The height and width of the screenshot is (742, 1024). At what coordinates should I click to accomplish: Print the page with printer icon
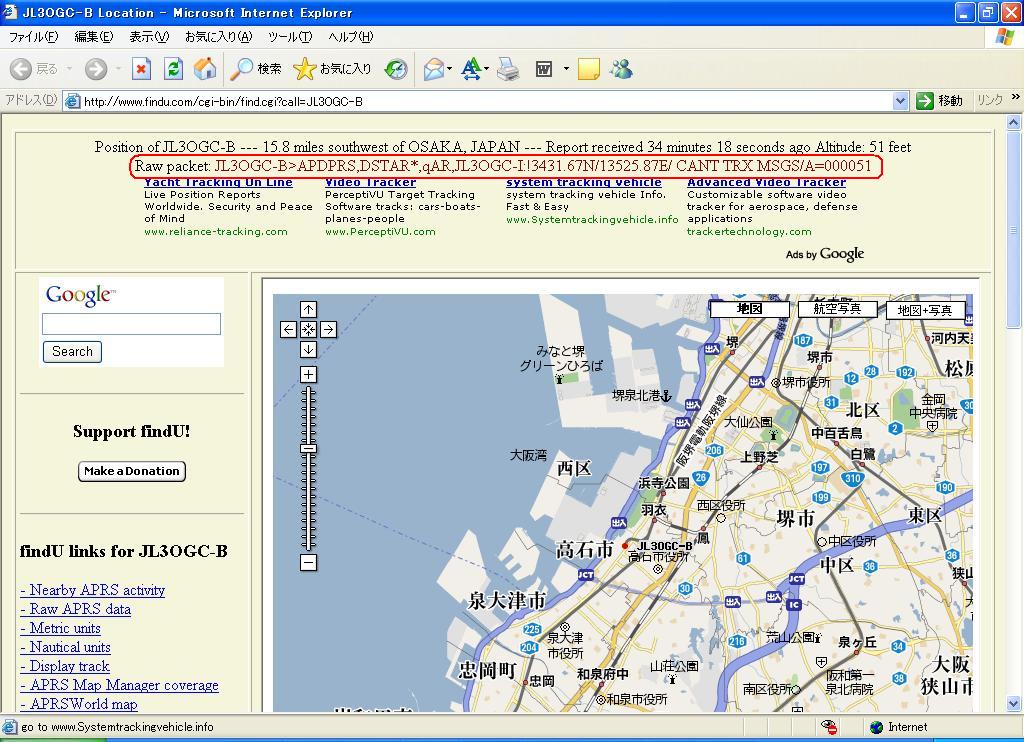[508, 69]
